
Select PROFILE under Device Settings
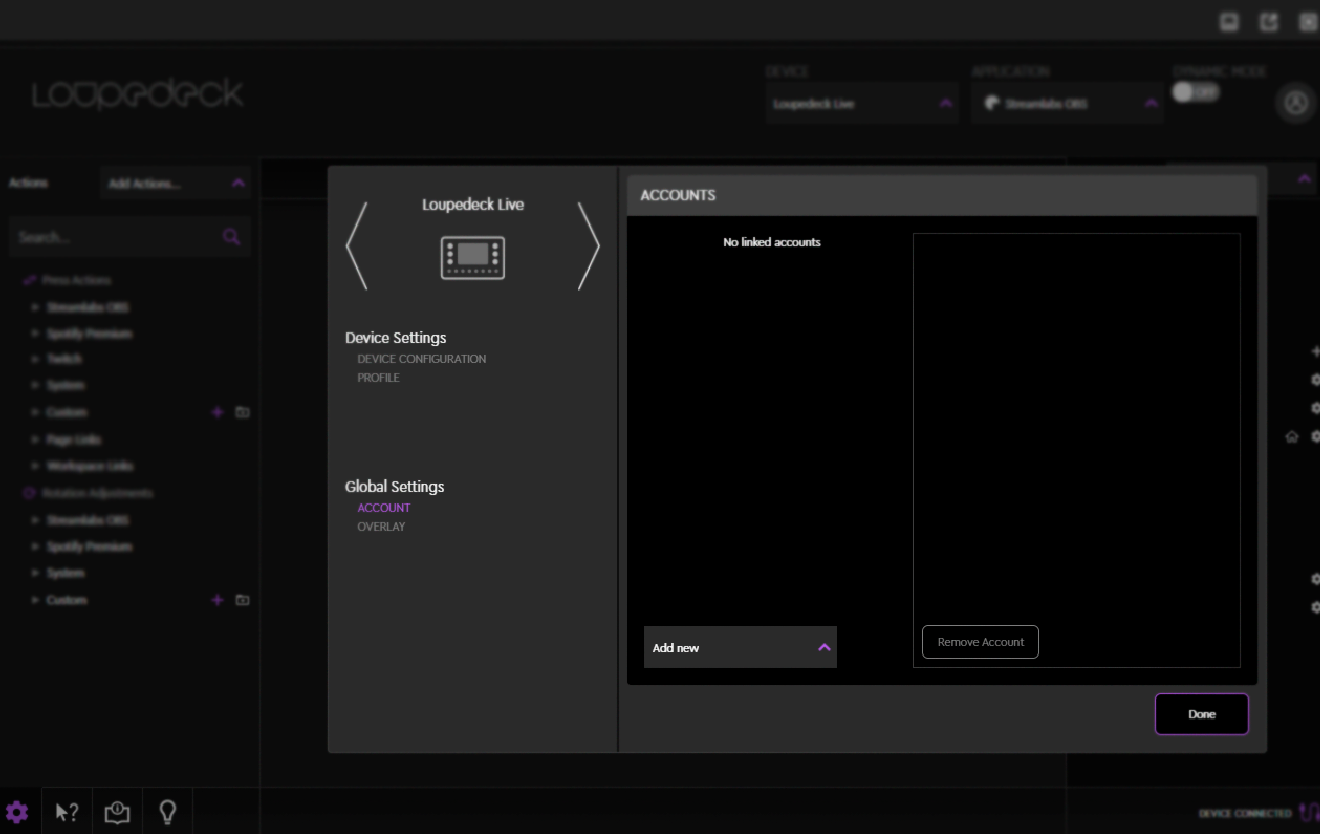378,378
